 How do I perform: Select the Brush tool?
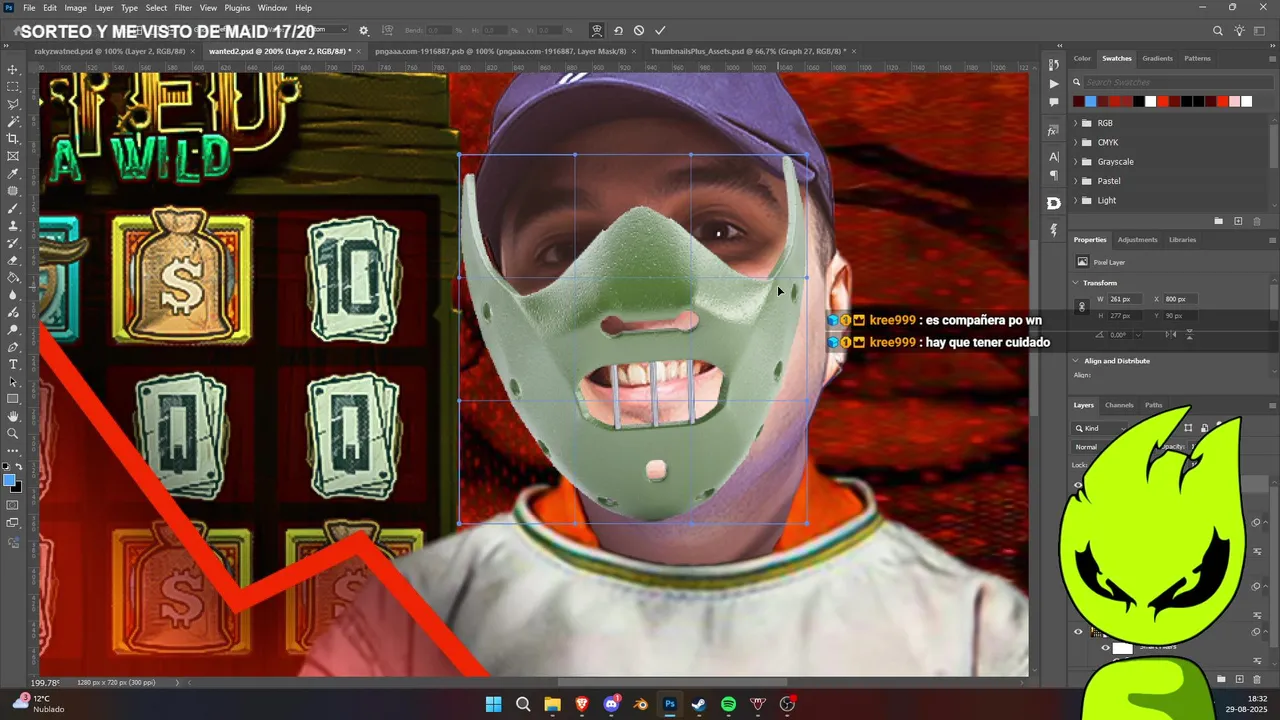point(13,208)
